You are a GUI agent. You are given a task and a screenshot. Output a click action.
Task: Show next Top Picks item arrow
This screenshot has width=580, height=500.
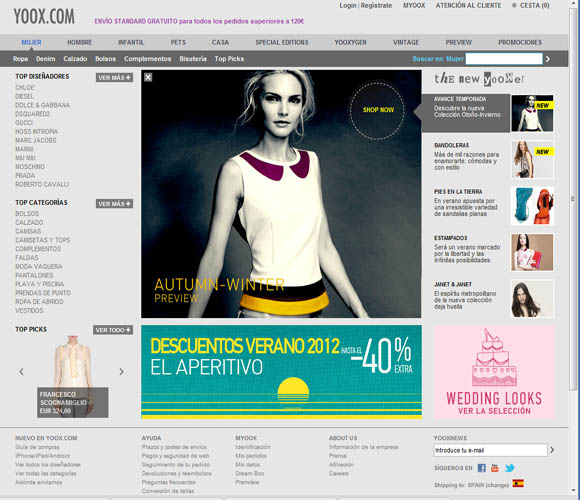click(121, 372)
